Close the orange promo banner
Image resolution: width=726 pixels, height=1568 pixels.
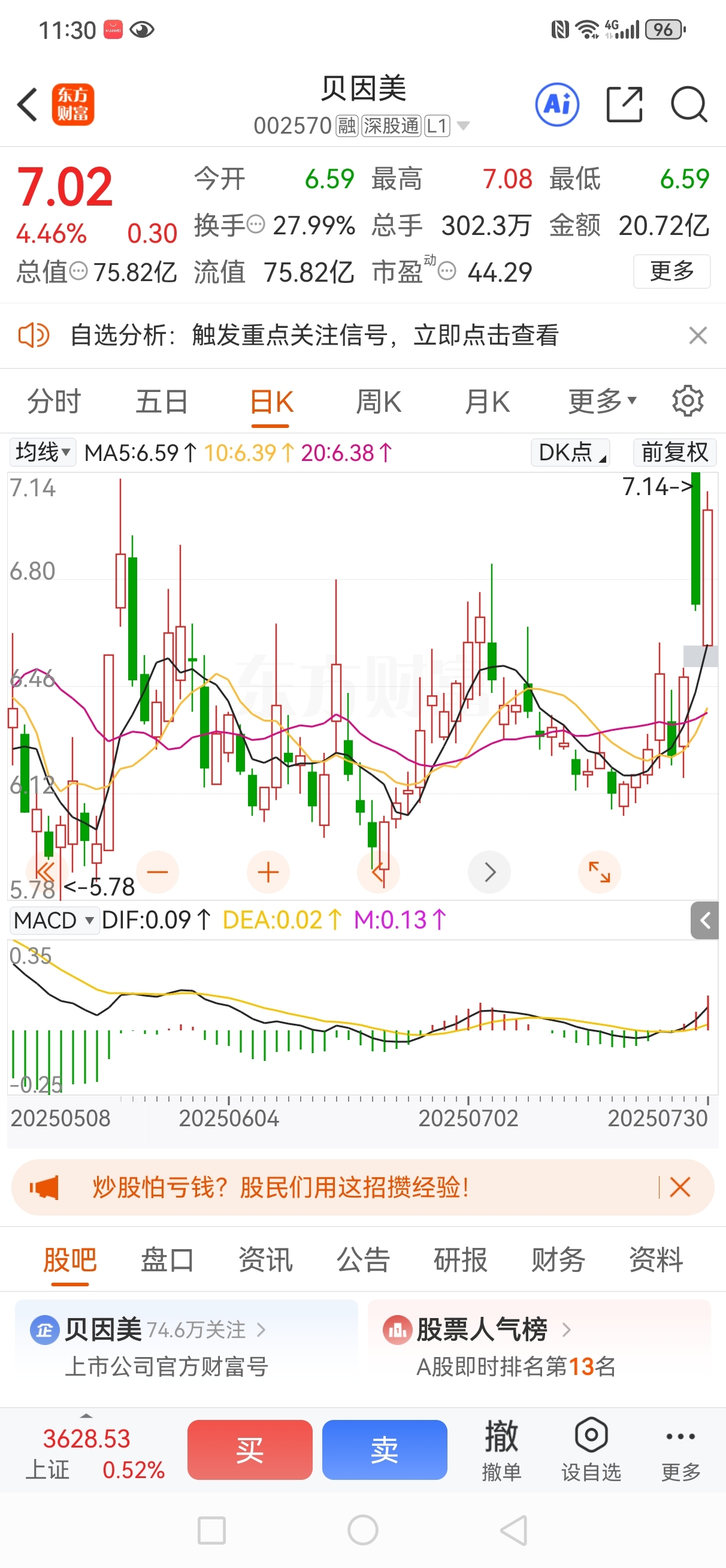(680, 1187)
